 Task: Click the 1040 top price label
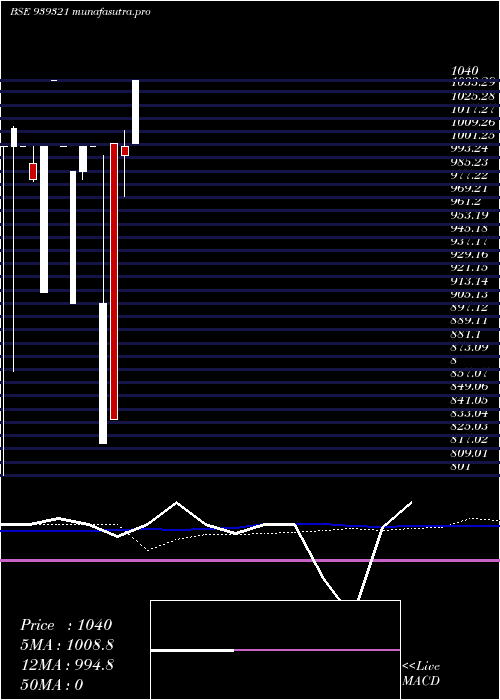pos(465,70)
